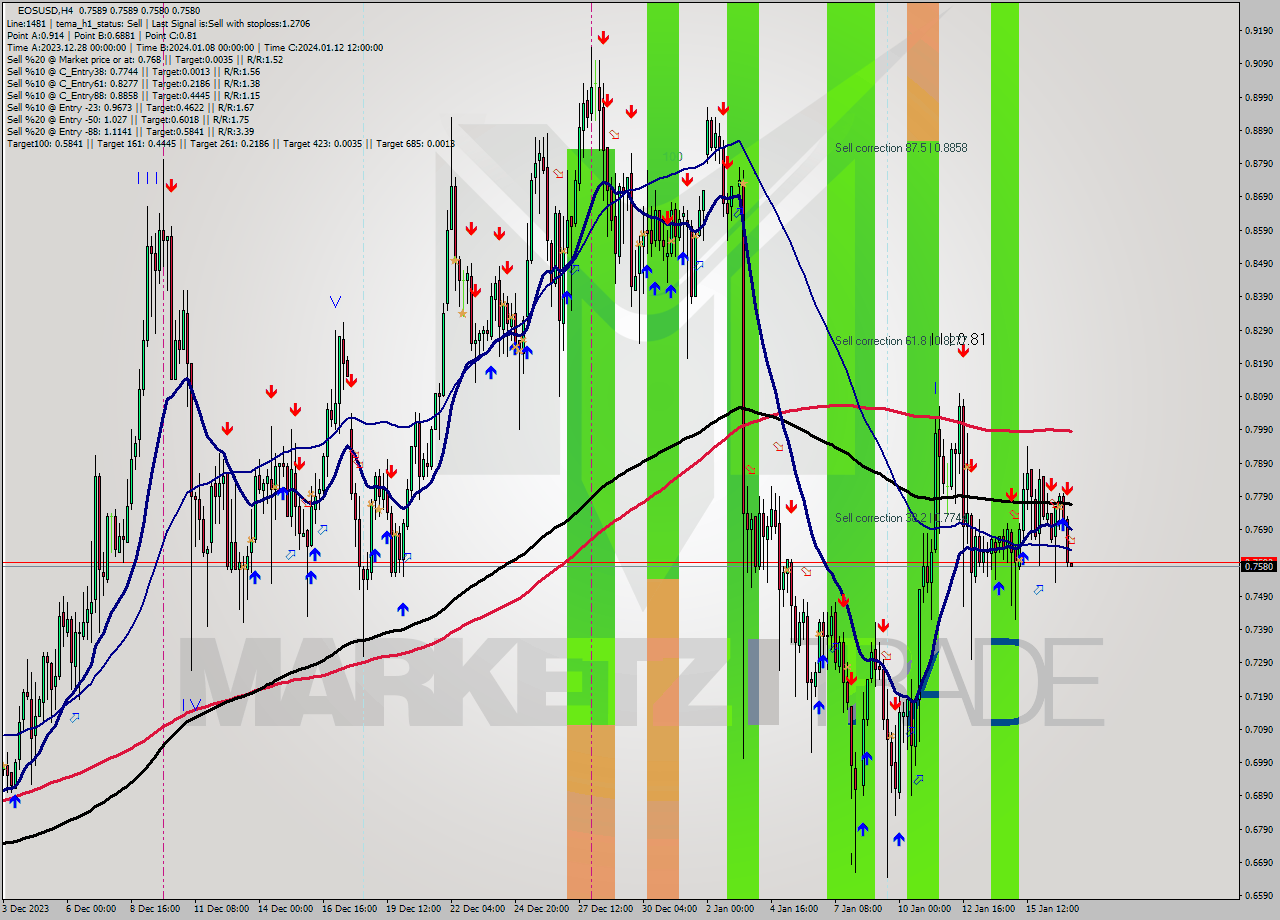Click the 'Time A:2023.12.28 00:00:00' line
This screenshot has width=1280, height=920.
tap(194, 47)
